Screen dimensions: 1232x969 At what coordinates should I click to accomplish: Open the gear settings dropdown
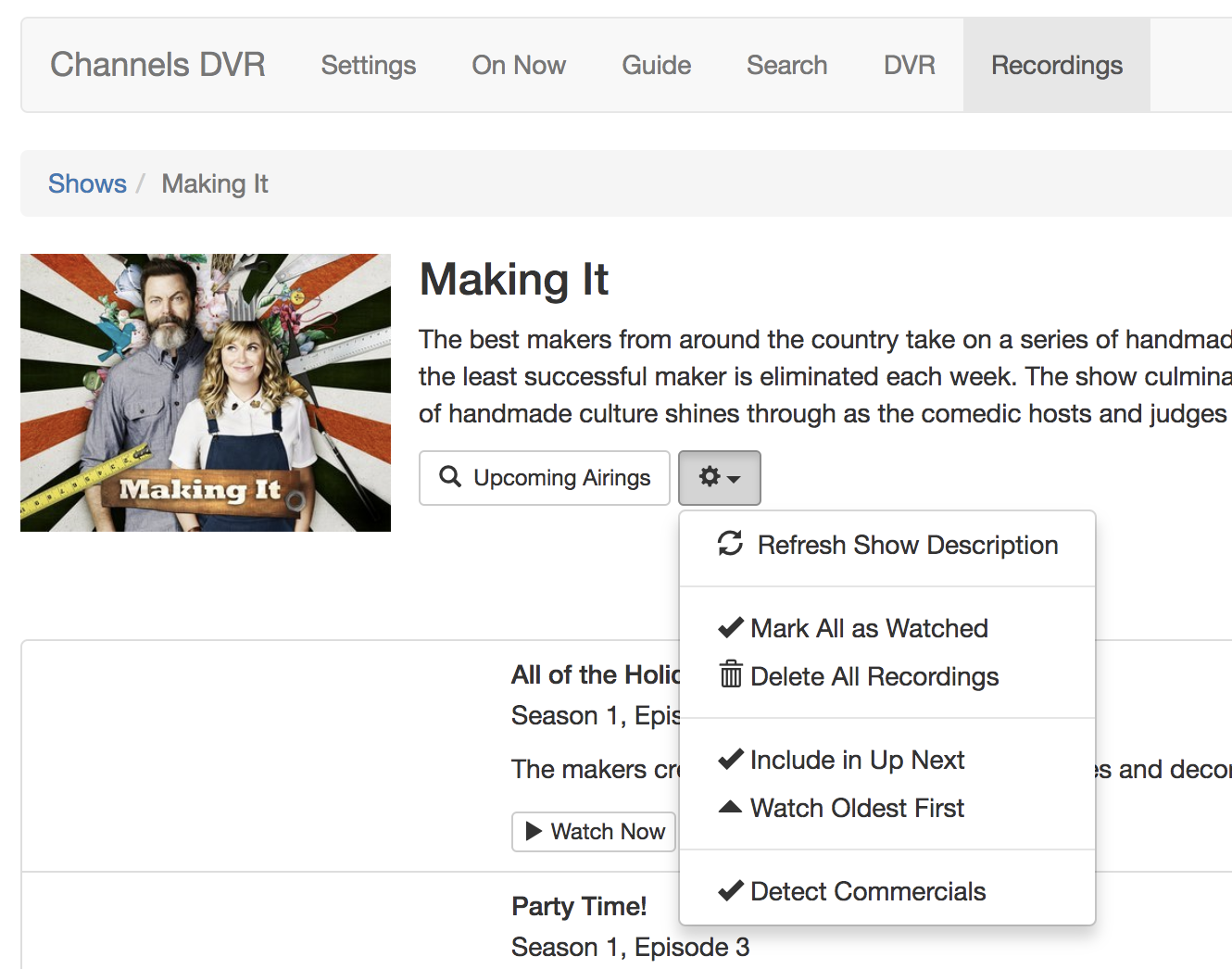point(720,478)
